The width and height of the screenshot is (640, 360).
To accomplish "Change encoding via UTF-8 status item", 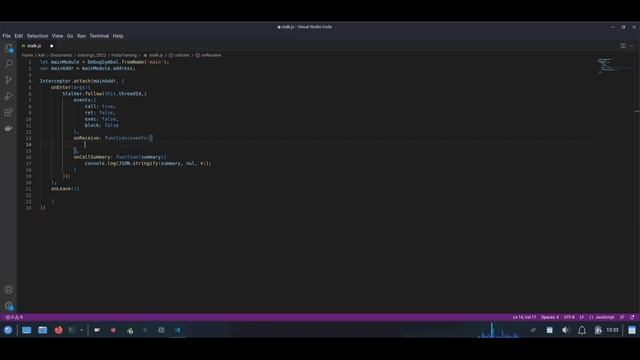I will 569,317.
